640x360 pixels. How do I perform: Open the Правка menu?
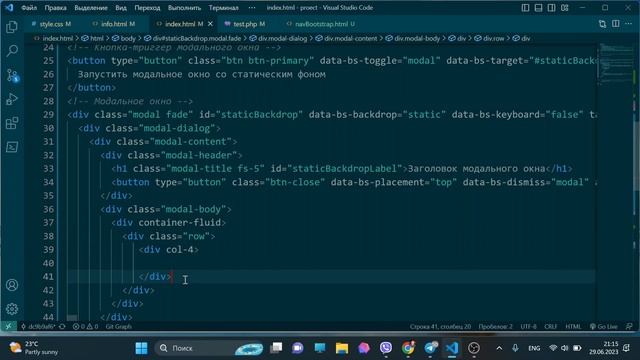tap(56, 8)
